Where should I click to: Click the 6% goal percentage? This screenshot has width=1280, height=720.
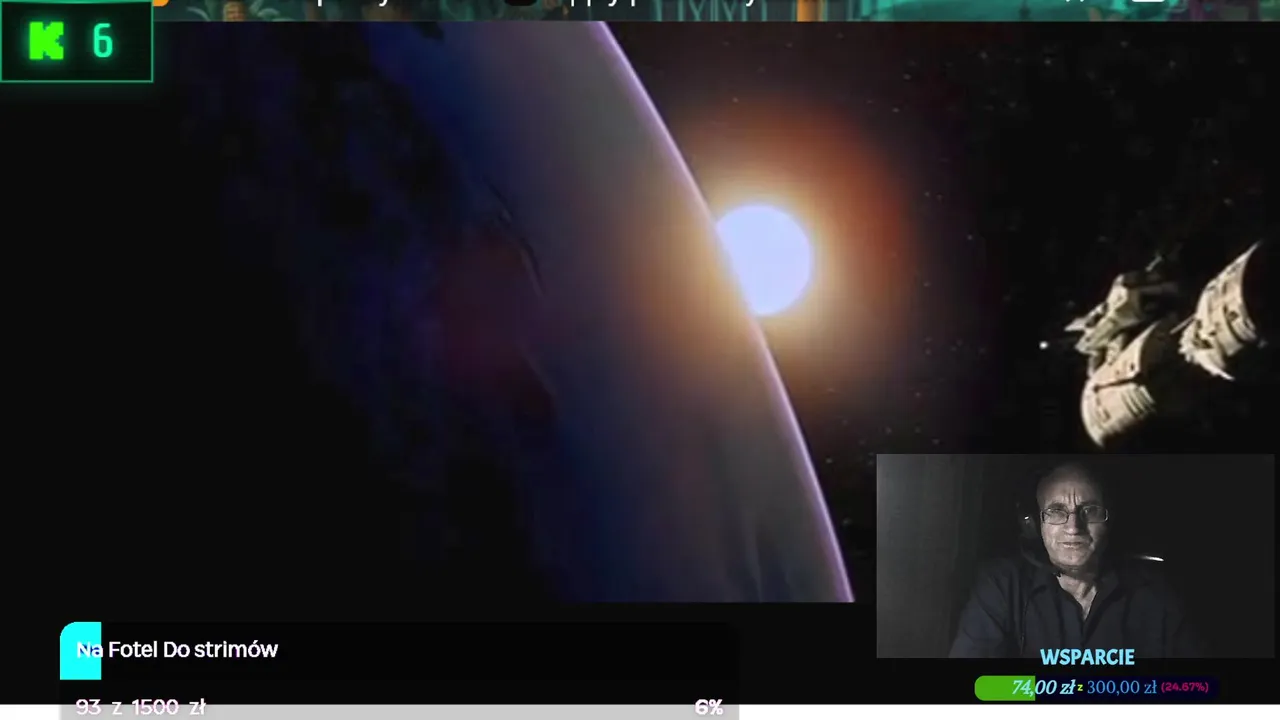click(708, 707)
